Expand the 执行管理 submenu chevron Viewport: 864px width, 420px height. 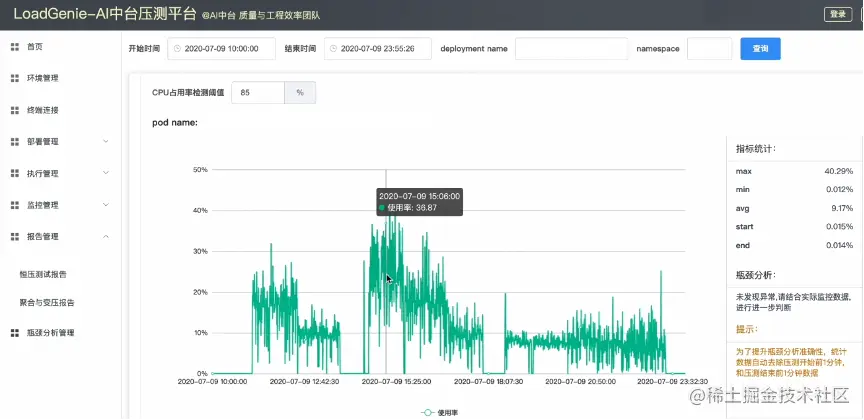(x=106, y=174)
